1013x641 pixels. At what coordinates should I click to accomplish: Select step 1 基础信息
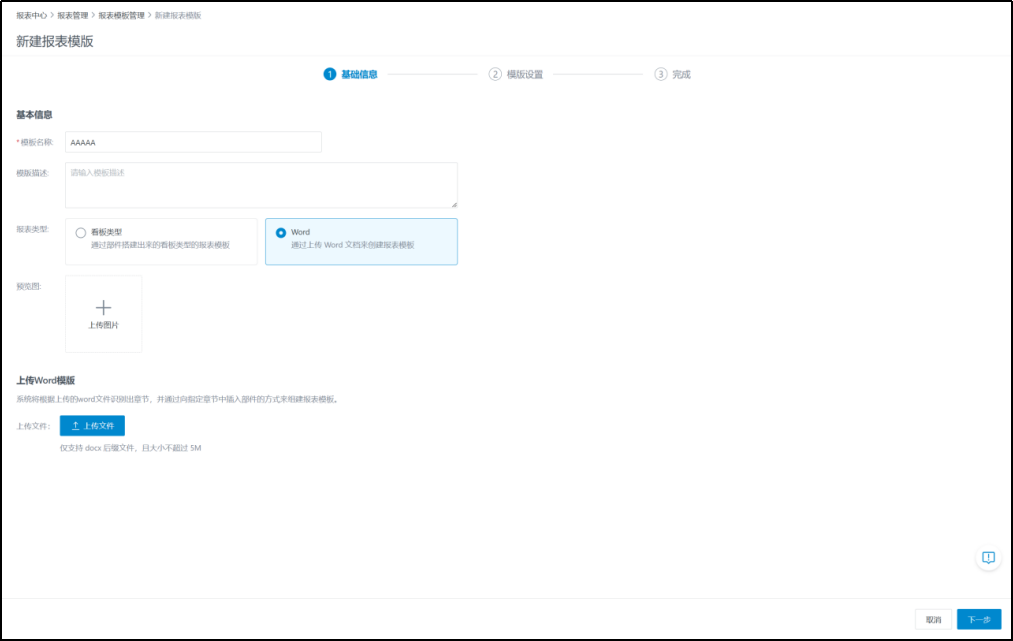tap(351, 74)
